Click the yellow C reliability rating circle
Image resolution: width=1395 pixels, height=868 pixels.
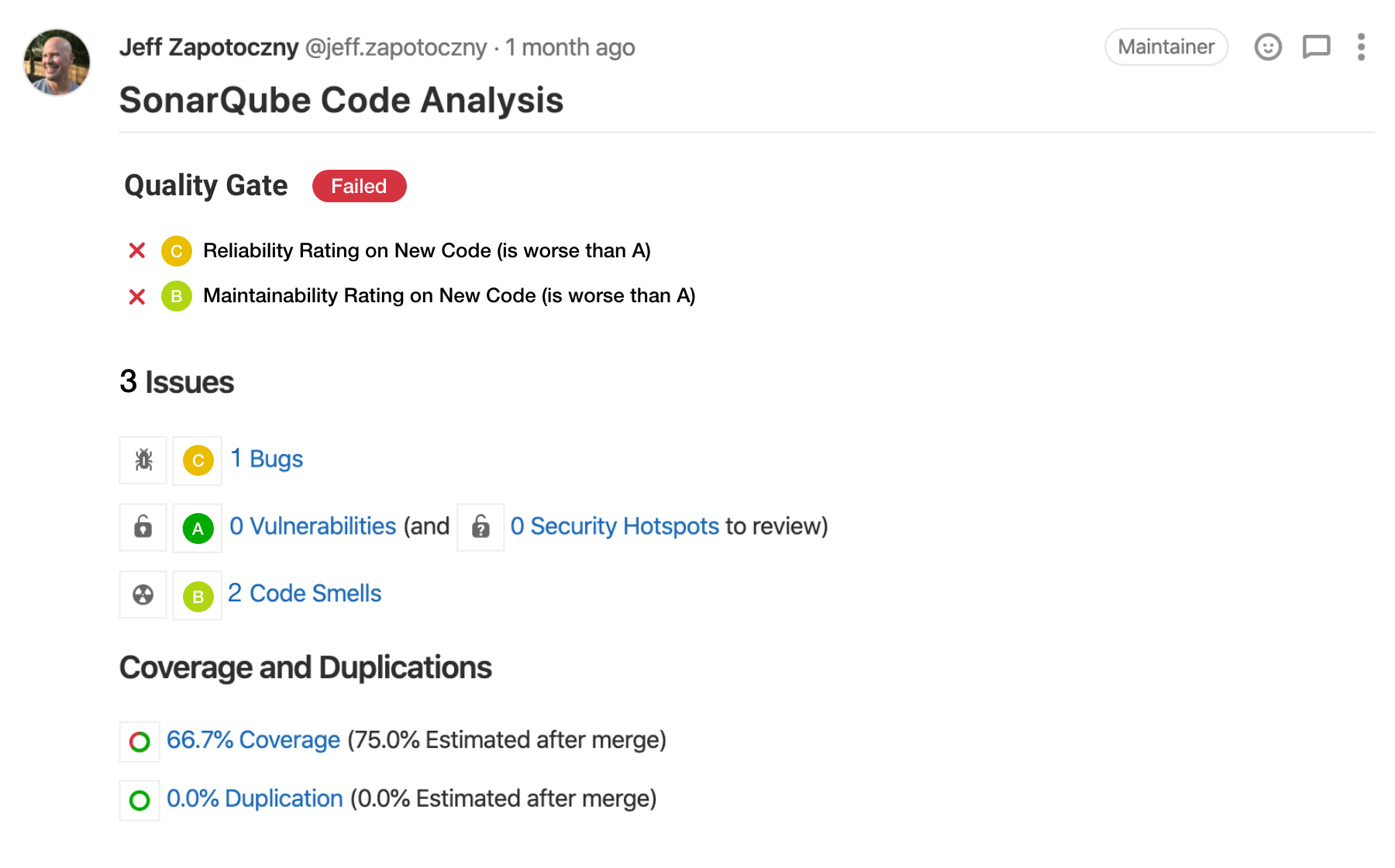click(177, 250)
